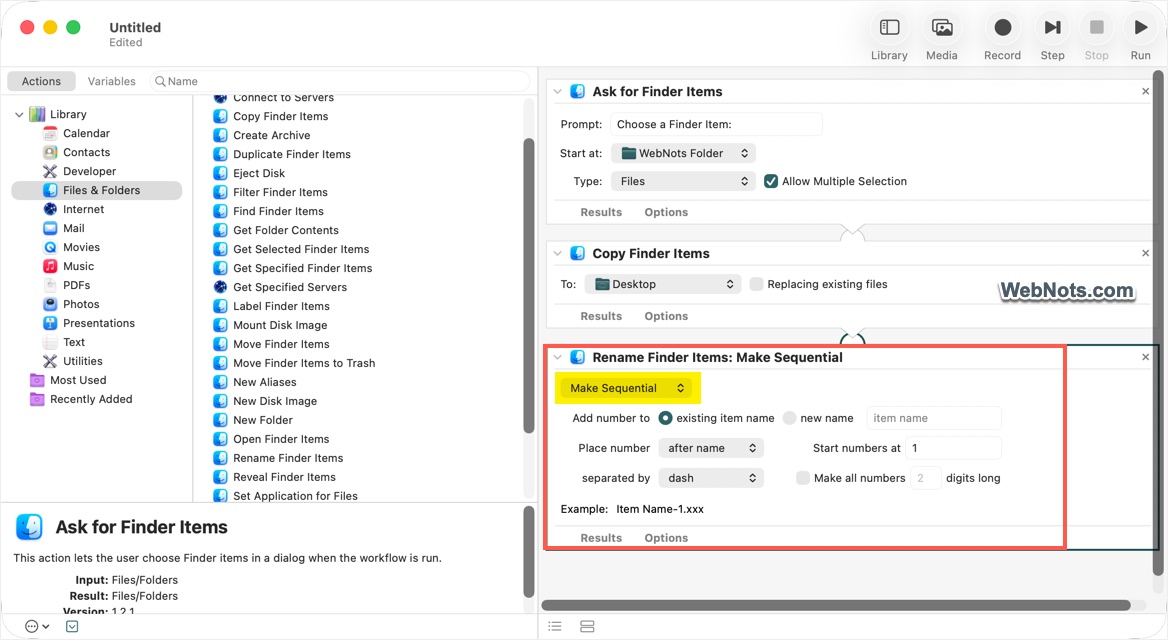Select Contacts in the Library sidebar
Screen dimensions: 1168x640
pyautogui.click(x=86, y=152)
